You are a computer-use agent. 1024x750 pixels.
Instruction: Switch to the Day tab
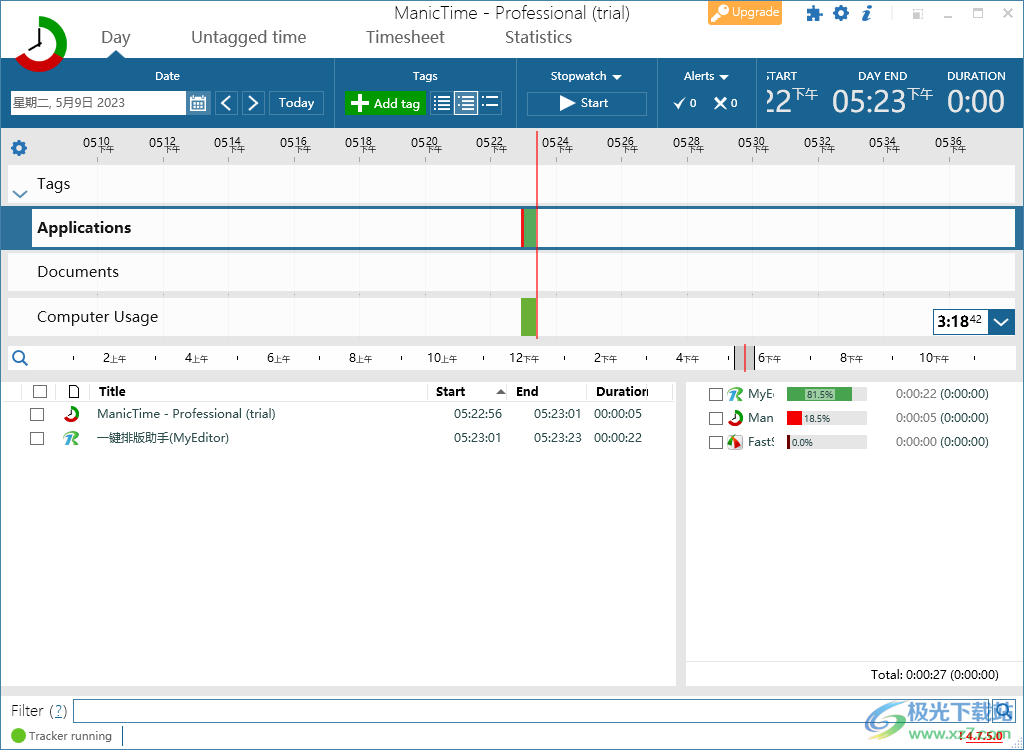point(116,38)
